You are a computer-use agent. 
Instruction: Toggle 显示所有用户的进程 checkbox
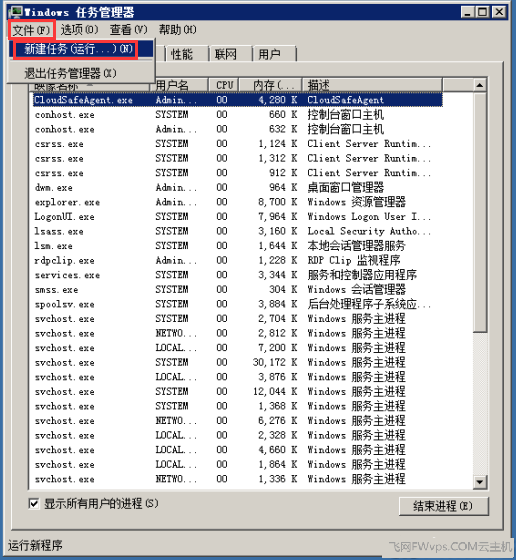click(34, 504)
